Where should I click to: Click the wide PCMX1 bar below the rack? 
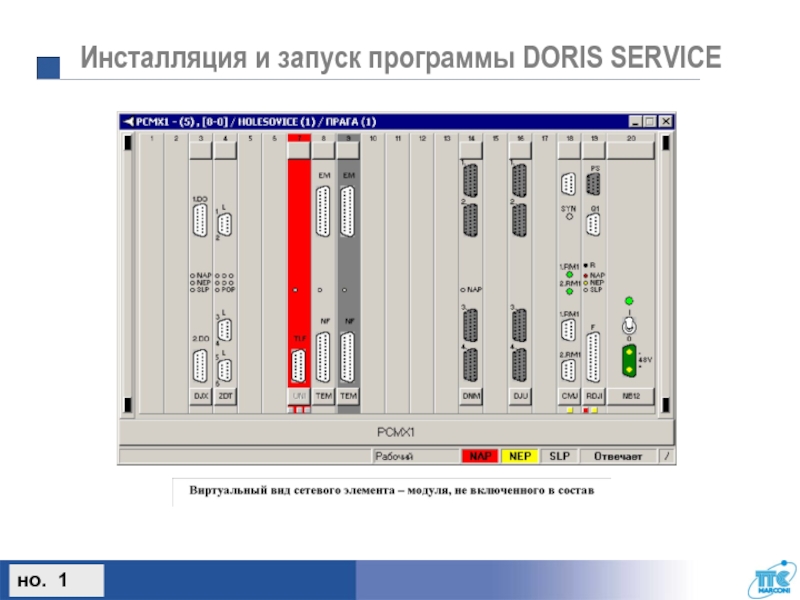[396, 432]
